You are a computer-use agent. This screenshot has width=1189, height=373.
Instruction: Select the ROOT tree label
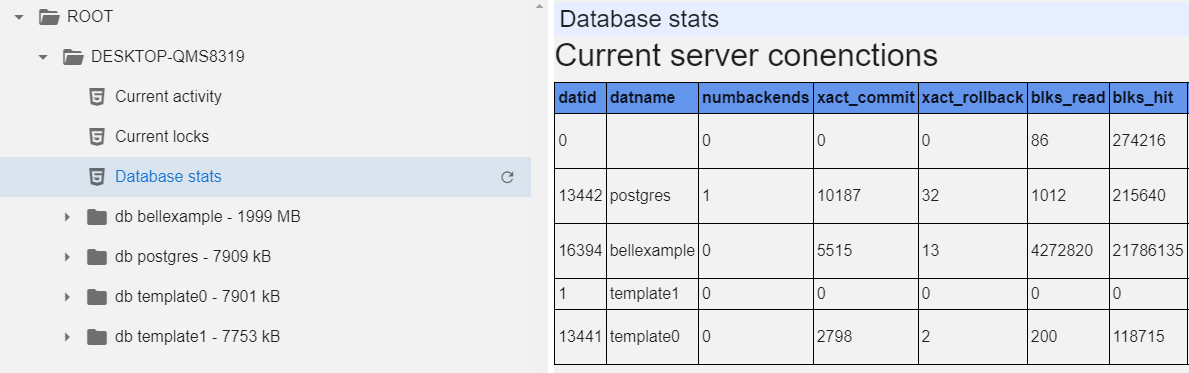click(x=90, y=16)
